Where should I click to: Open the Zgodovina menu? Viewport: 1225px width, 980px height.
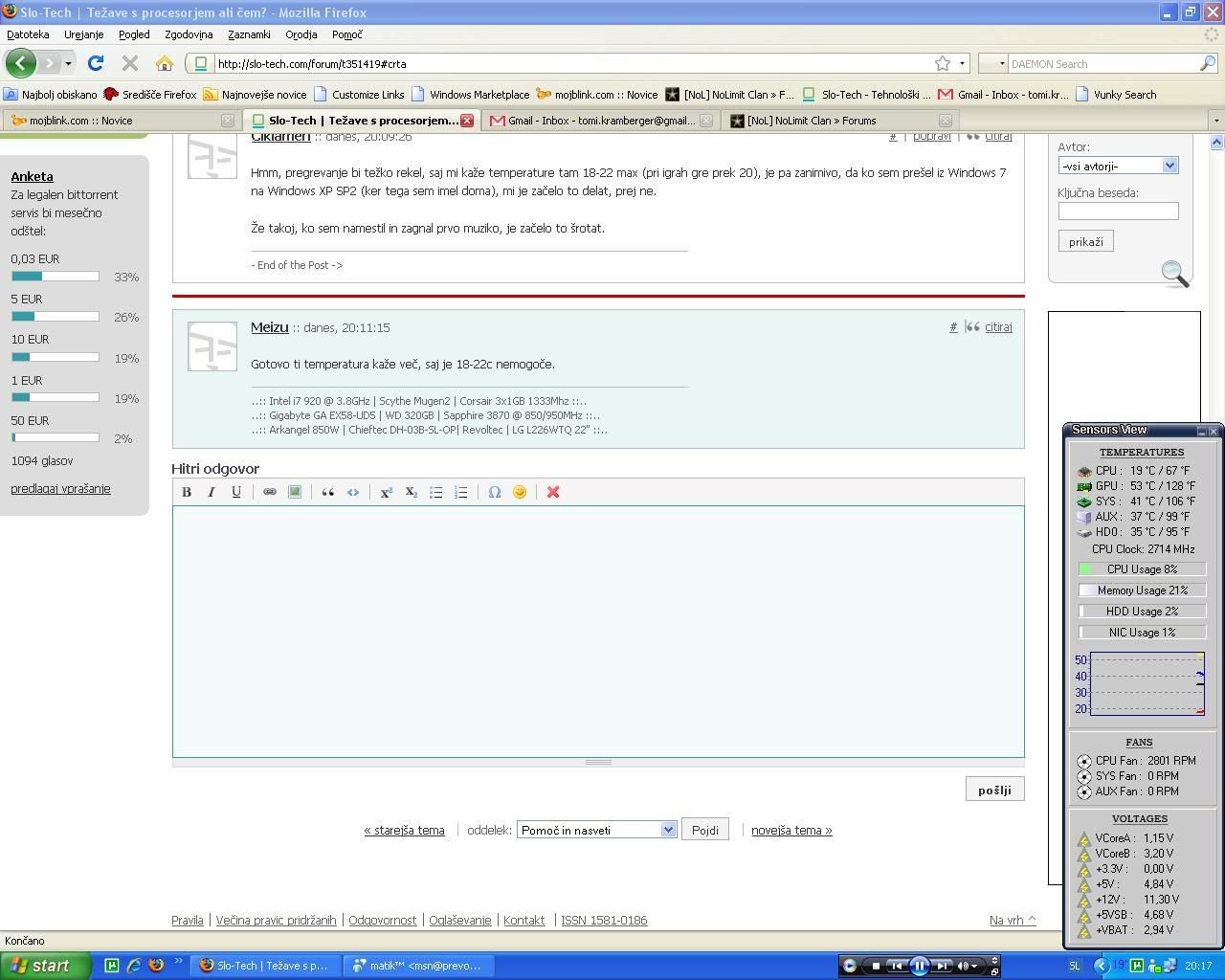tap(189, 34)
